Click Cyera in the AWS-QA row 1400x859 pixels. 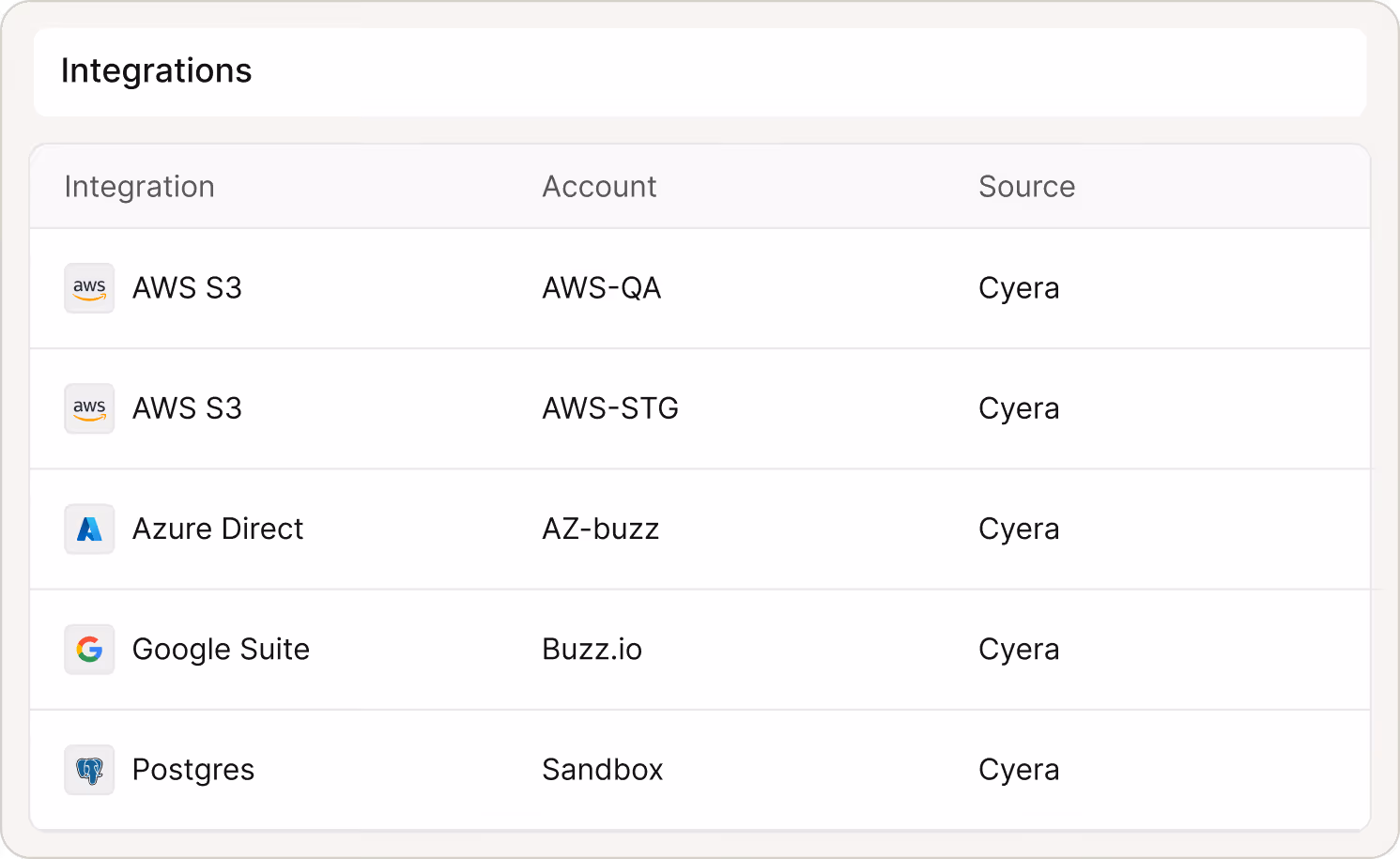(x=1019, y=288)
